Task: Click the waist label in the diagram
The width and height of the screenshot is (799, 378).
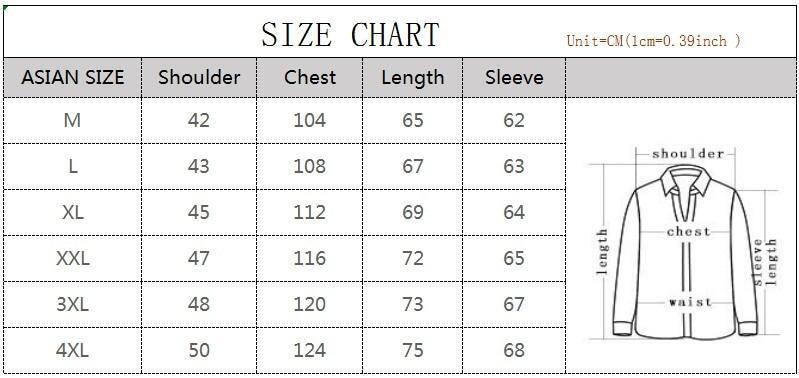Action: click(690, 302)
